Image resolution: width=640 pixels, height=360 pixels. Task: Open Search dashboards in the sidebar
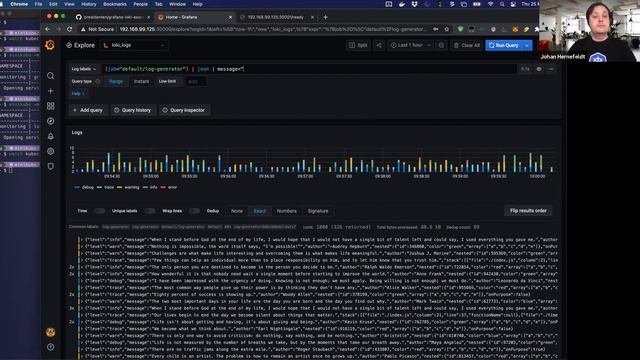click(x=50, y=76)
